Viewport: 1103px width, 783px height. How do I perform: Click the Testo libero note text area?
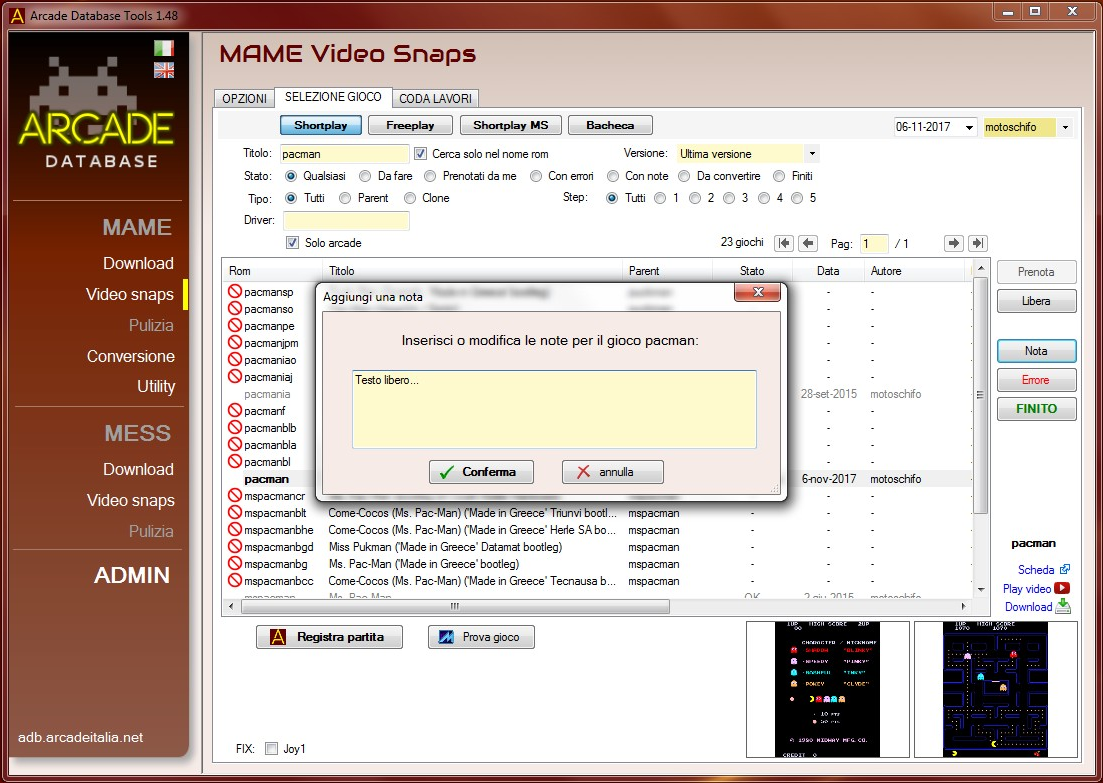point(554,409)
